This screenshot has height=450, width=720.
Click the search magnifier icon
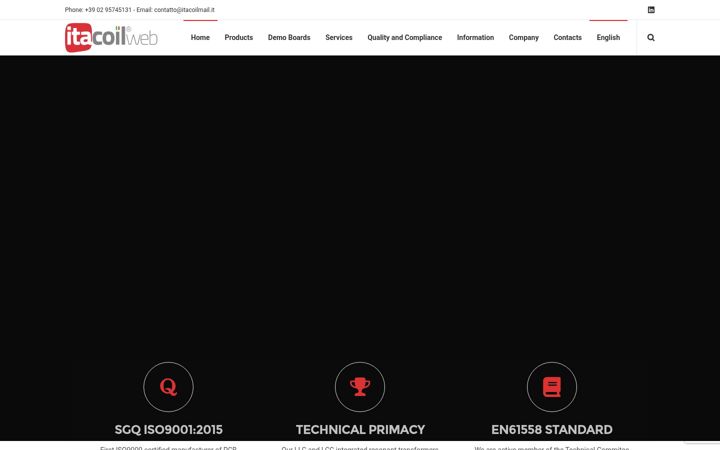pyautogui.click(x=651, y=38)
